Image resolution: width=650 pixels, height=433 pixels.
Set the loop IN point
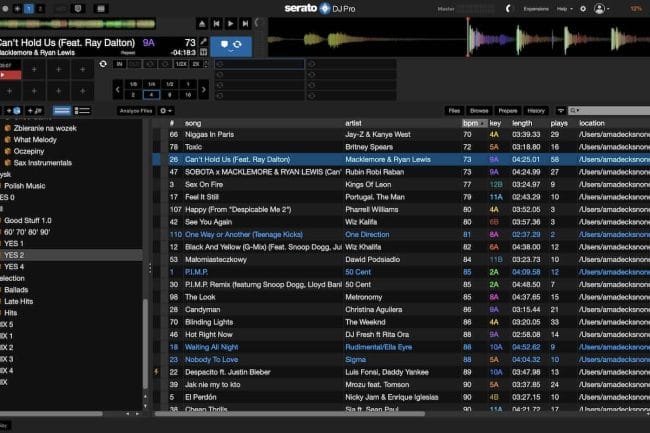119,64
